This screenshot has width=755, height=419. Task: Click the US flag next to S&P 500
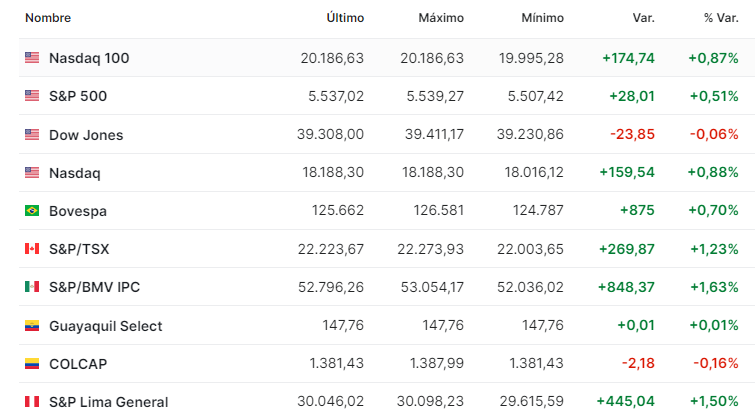(x=32, y=95)
